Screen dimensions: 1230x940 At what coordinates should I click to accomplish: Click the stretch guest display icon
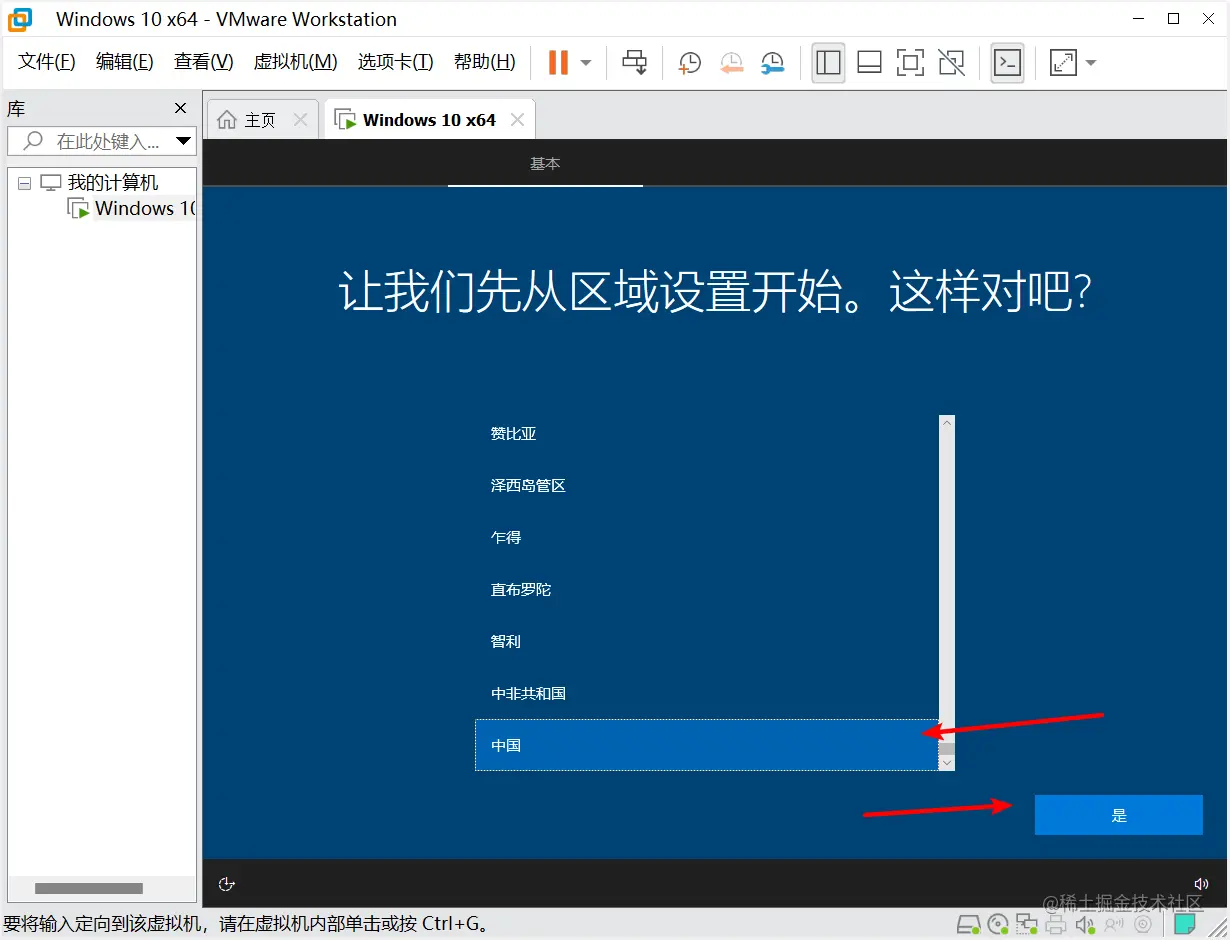tap(1063, 63)
